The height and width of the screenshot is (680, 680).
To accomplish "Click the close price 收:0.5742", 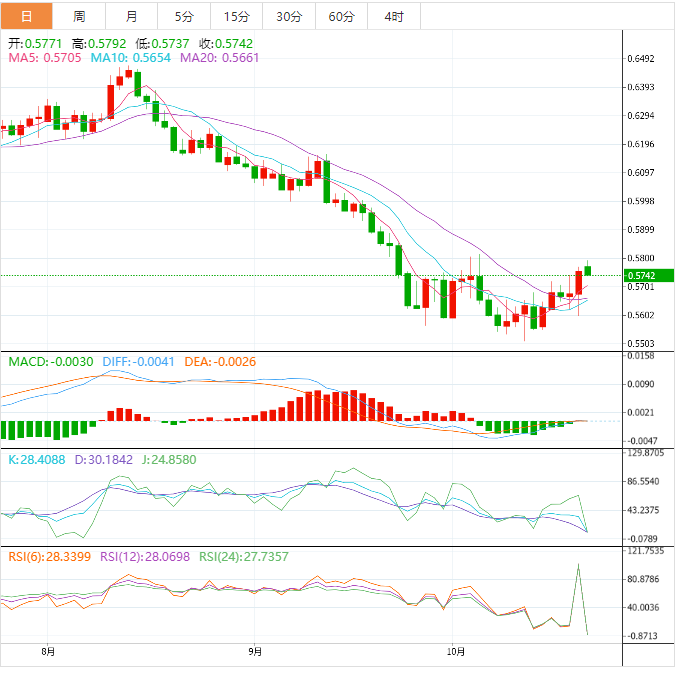I will (x=226, y=43).
